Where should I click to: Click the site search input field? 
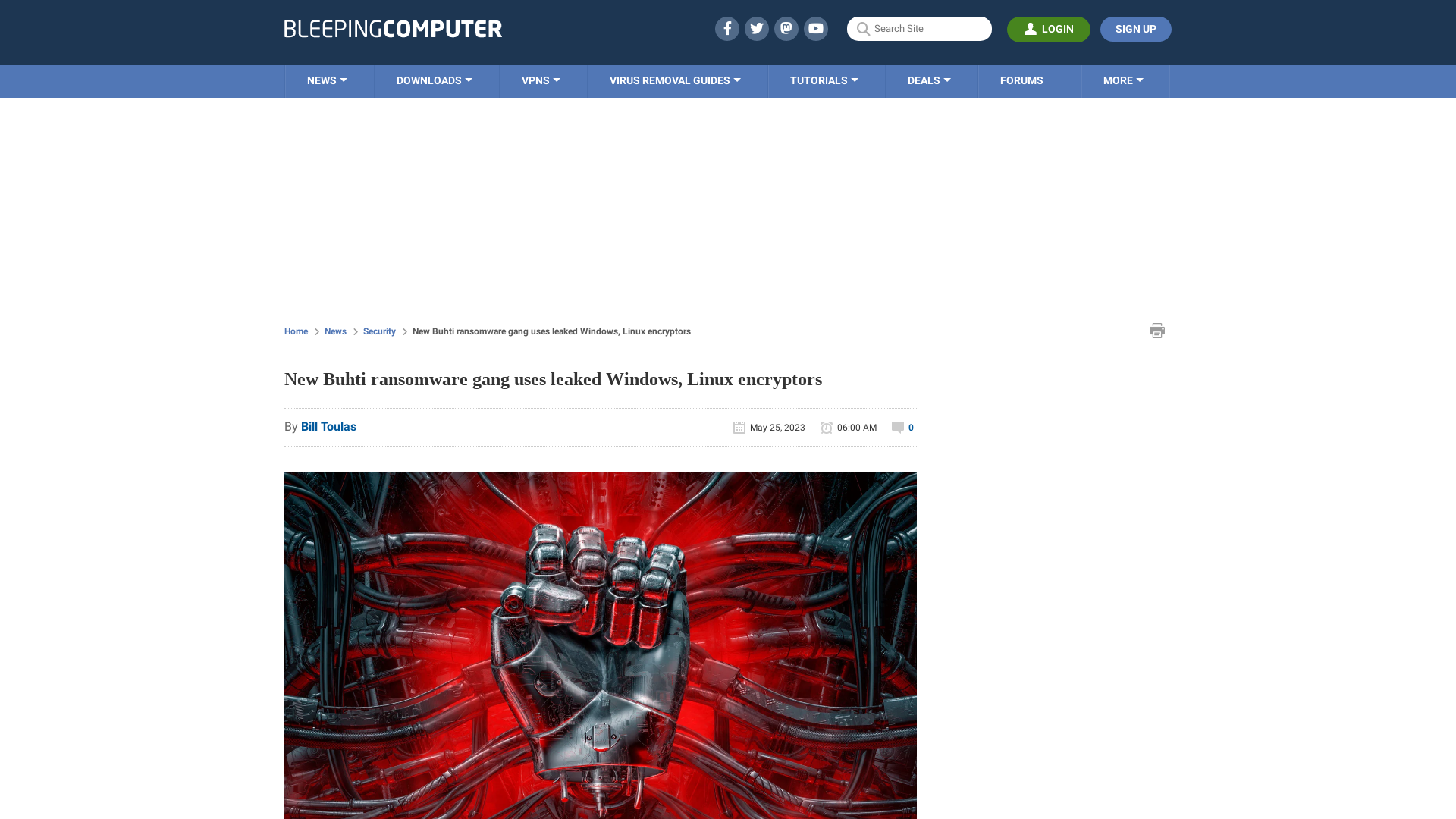pos(919,28)
